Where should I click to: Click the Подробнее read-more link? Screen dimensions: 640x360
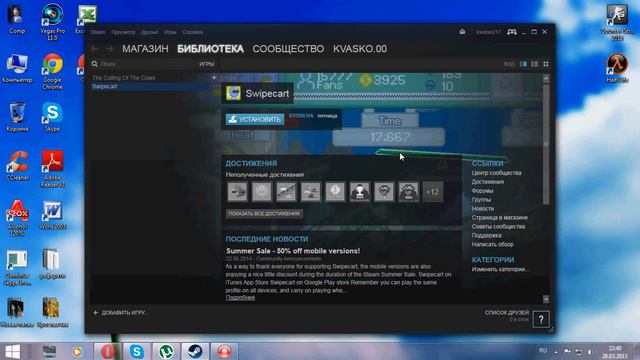pos(240,298)
